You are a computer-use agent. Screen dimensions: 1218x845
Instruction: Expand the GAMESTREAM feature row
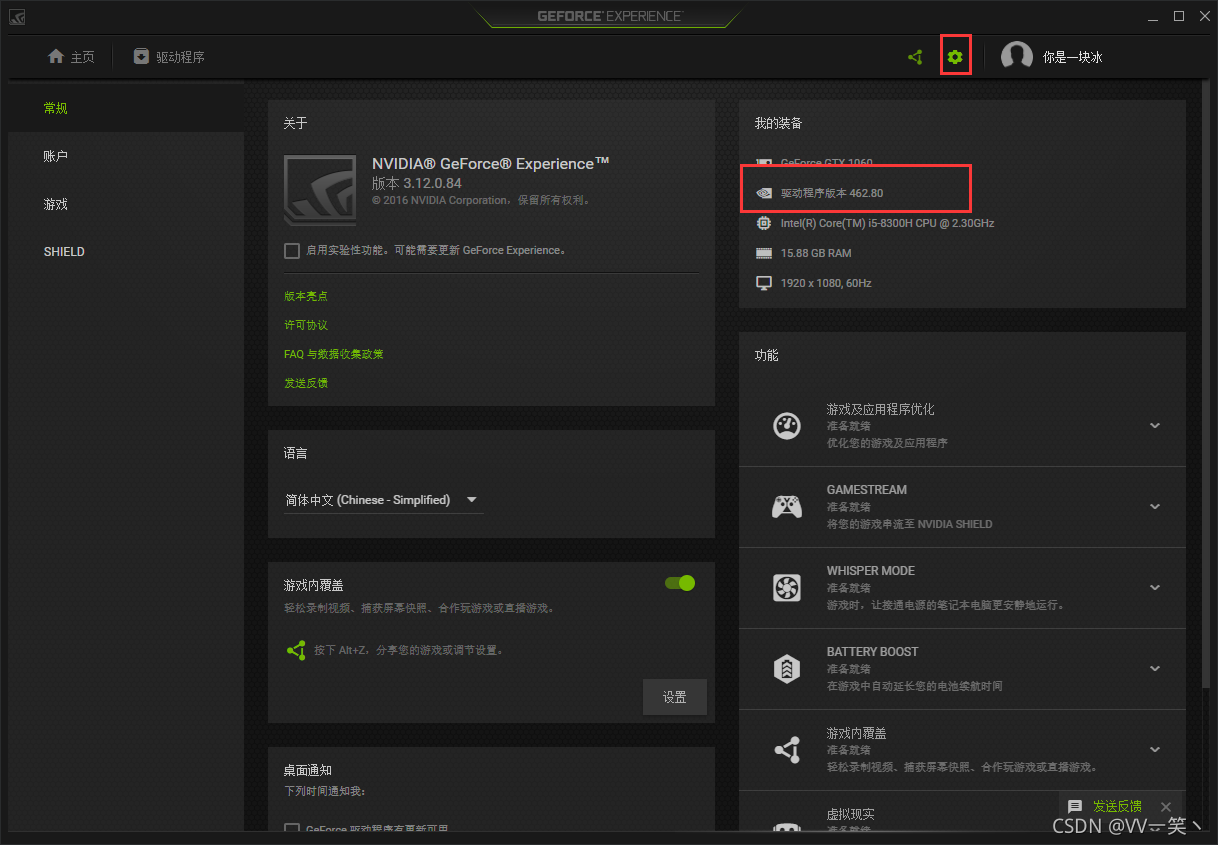pos(1155,506)
